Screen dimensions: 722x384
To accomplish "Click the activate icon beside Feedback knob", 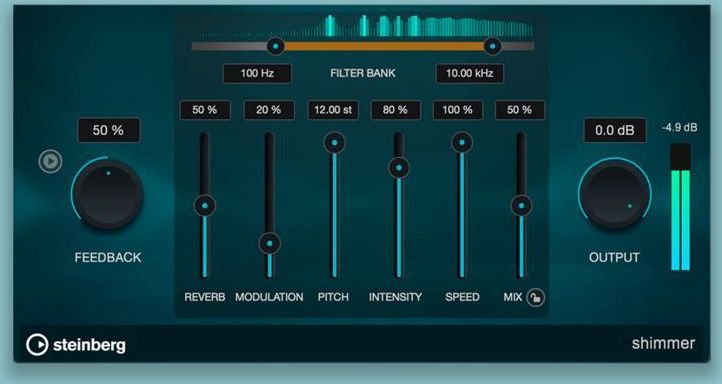I will (50, 161).
